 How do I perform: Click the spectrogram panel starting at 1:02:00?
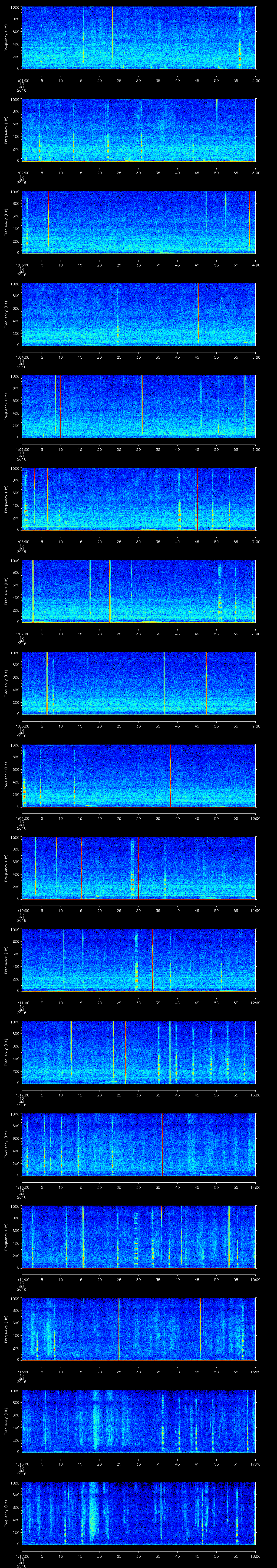(139, 130)
